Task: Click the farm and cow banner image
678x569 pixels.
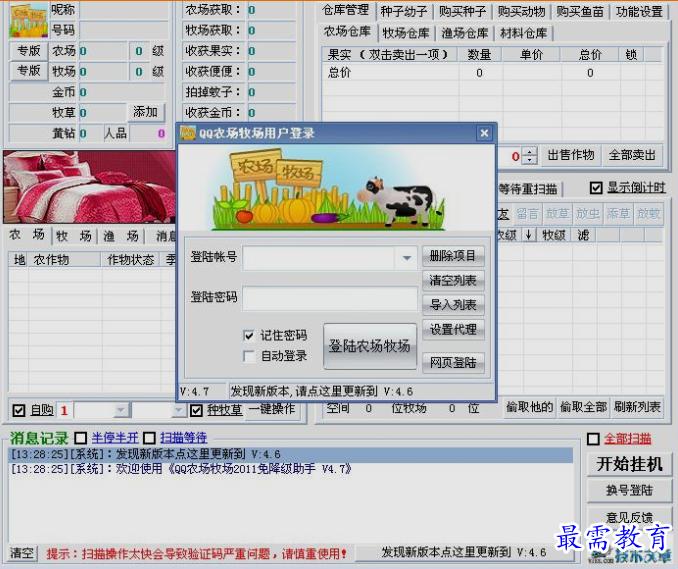Action: (336, 188)
